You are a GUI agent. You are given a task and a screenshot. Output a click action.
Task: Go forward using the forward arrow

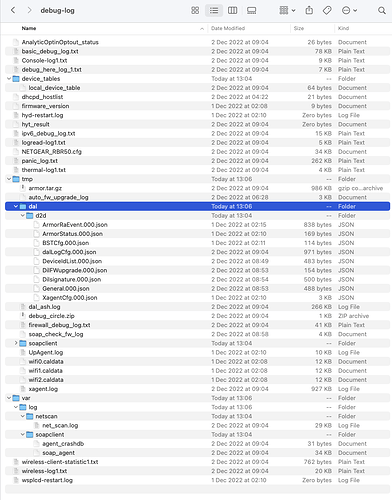(x=29, y=10)
